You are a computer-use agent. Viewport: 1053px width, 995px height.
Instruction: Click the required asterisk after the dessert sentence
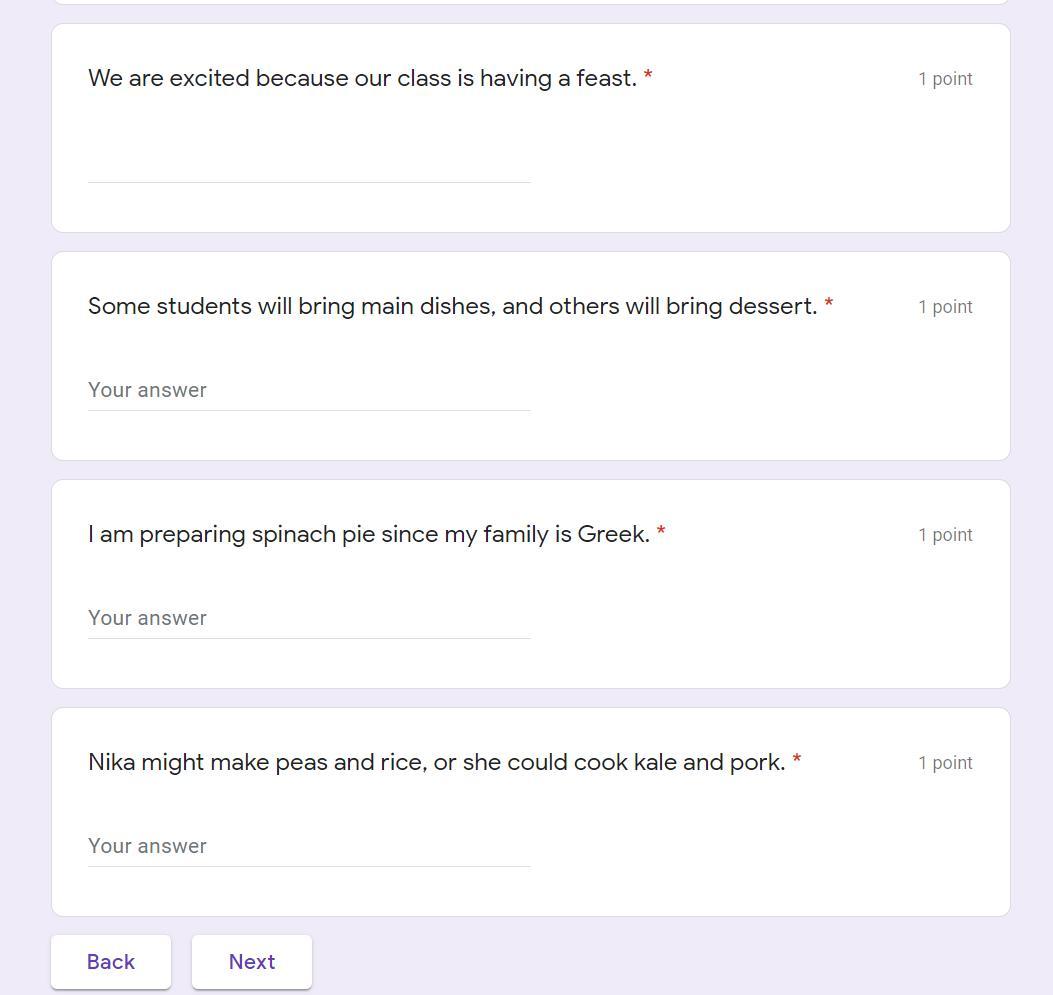point(829,304)
